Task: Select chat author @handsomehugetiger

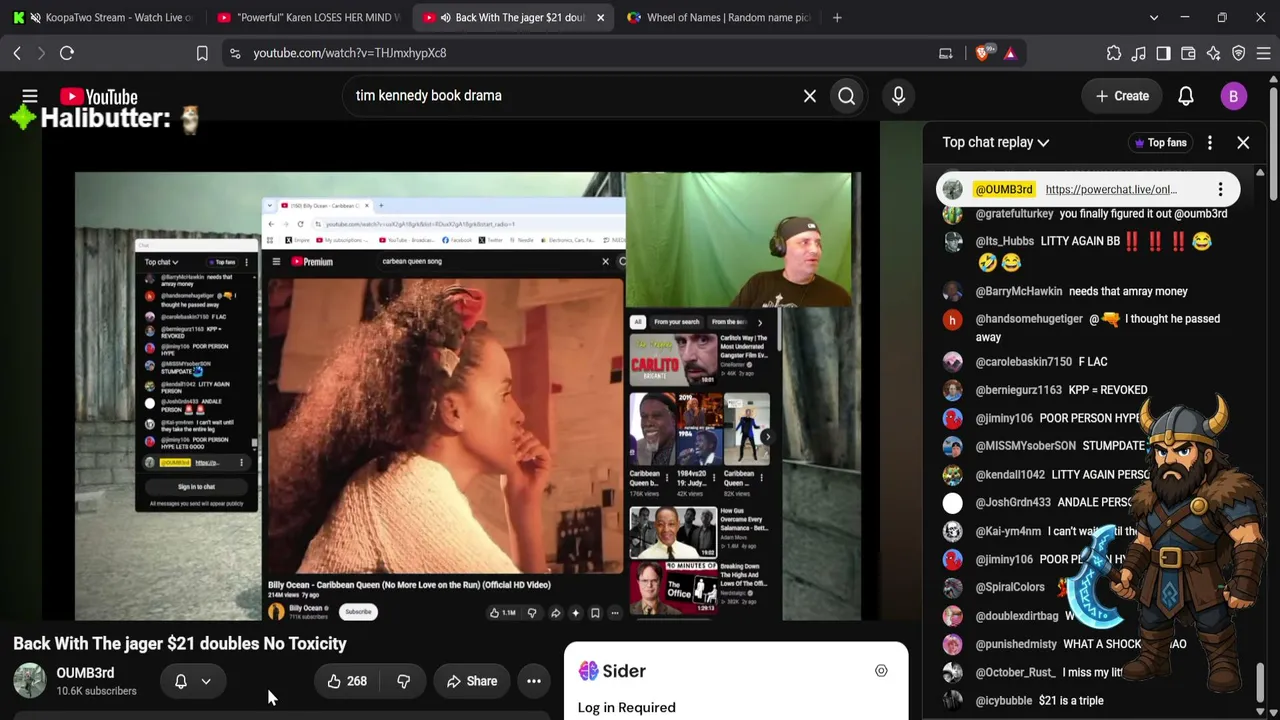Action: click(1029, 319)
